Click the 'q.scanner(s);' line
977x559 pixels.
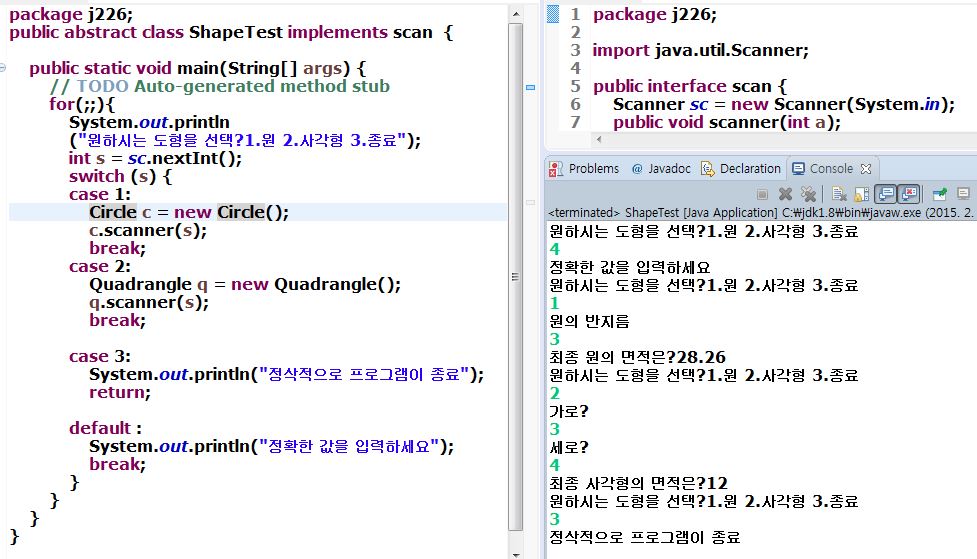pos(149,302)
